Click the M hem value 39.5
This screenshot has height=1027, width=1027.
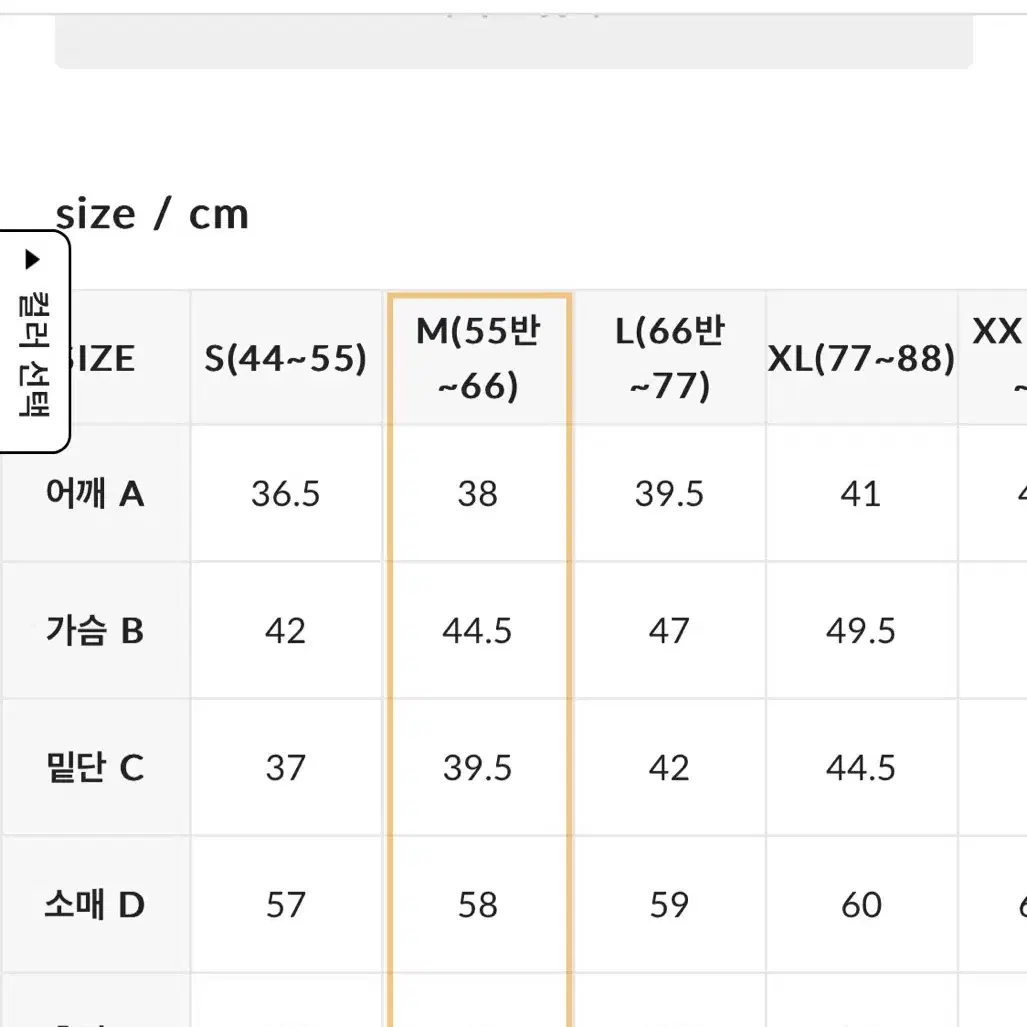click(x=477, y=768)
